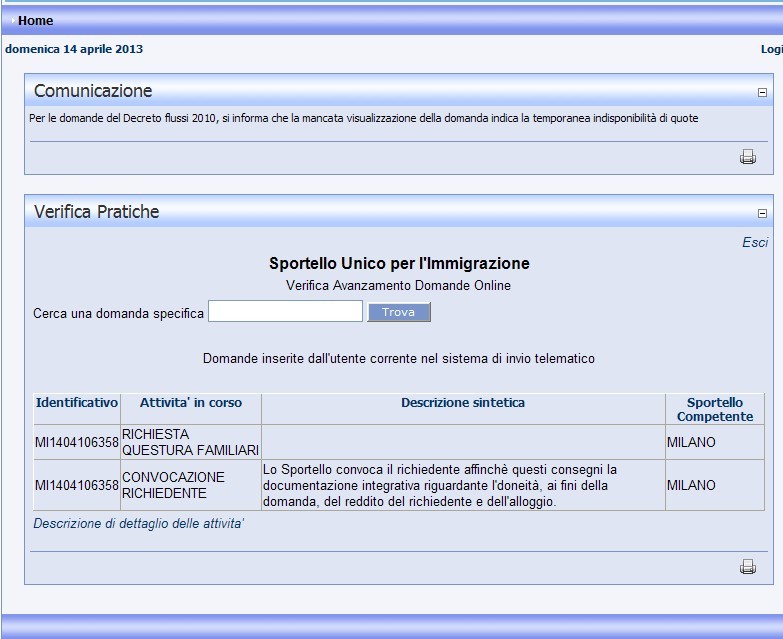Focus the Cerca una domanda specifica field

pyautogui.click(x=285, y=312)
